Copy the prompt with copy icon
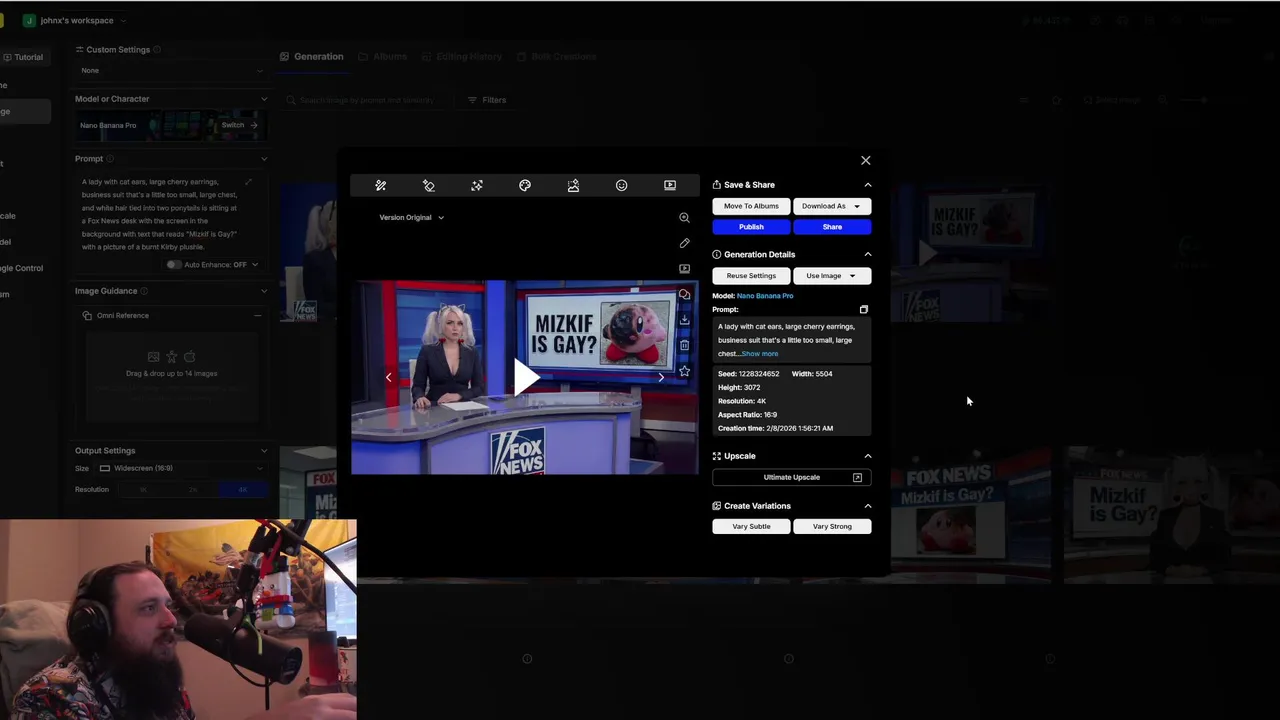1280x720 pixels. tap(864, 310)
